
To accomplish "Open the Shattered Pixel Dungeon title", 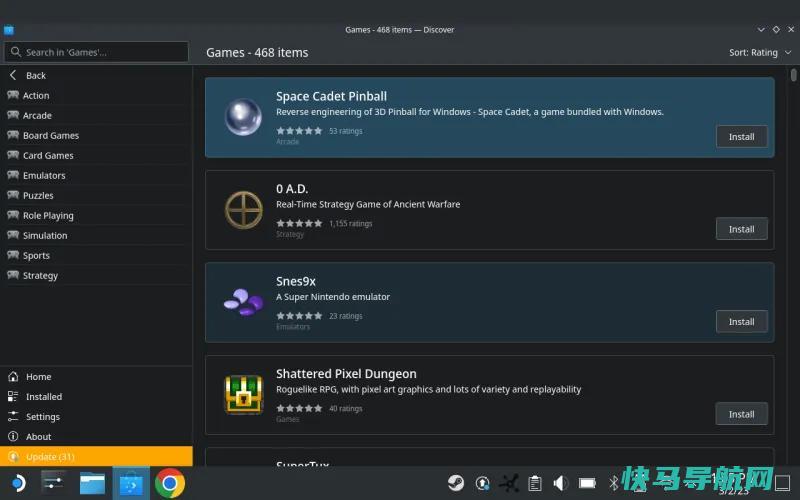I will pyautogui.click(x=346, y=373).
